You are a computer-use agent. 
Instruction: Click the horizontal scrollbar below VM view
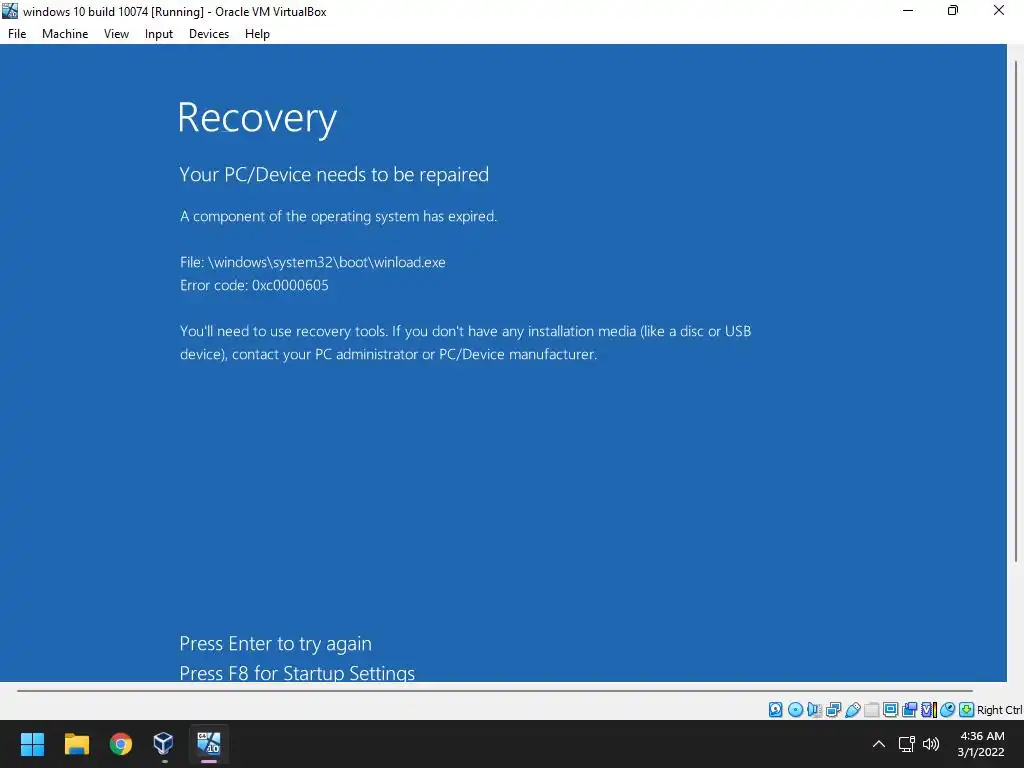[x=495, y=690]
